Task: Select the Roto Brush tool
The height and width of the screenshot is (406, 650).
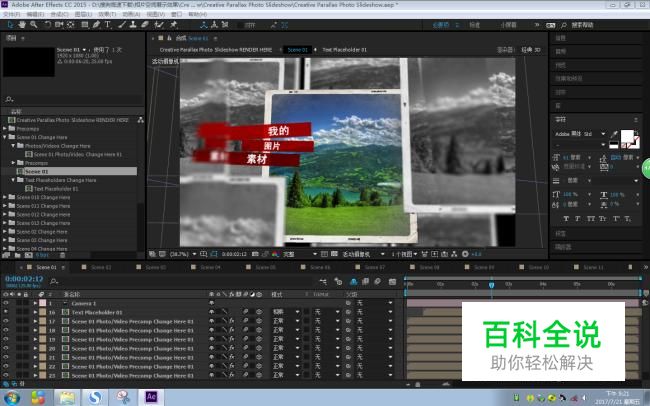Action: 158,25
